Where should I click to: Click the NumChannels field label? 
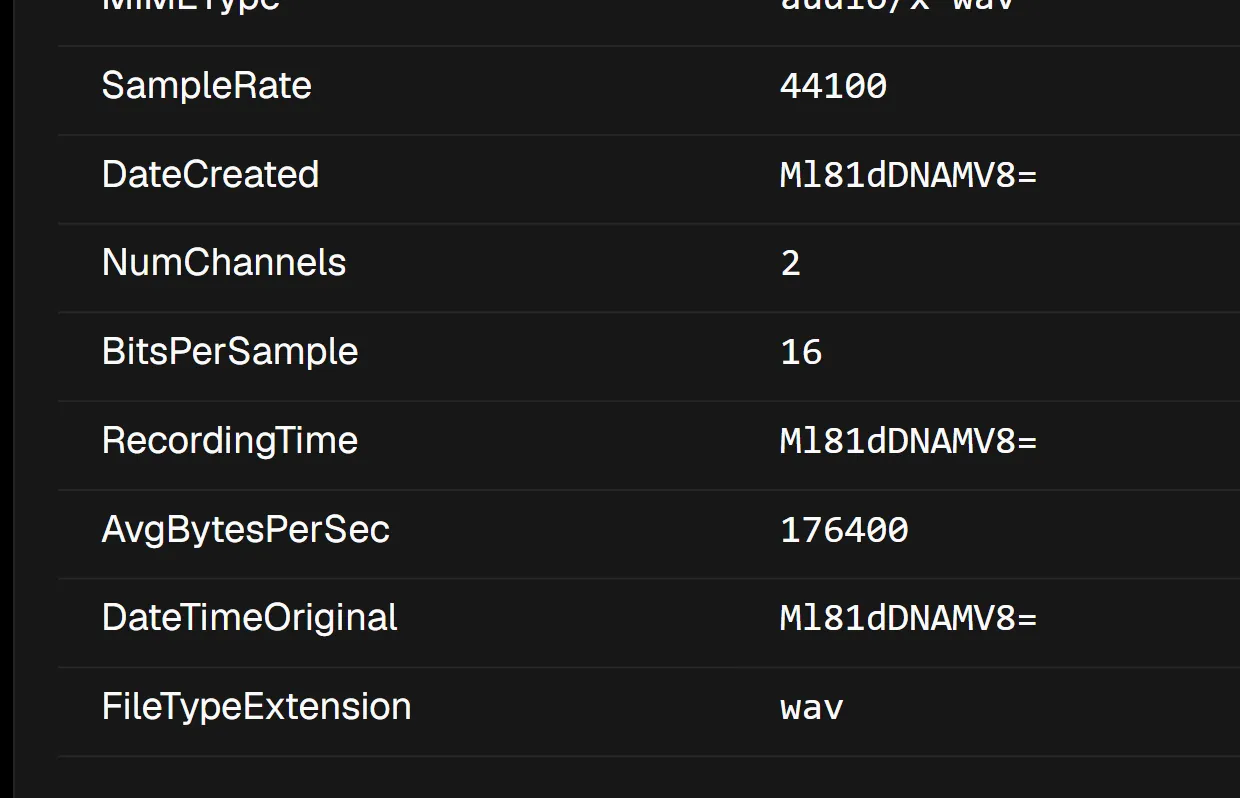[224, 263]
